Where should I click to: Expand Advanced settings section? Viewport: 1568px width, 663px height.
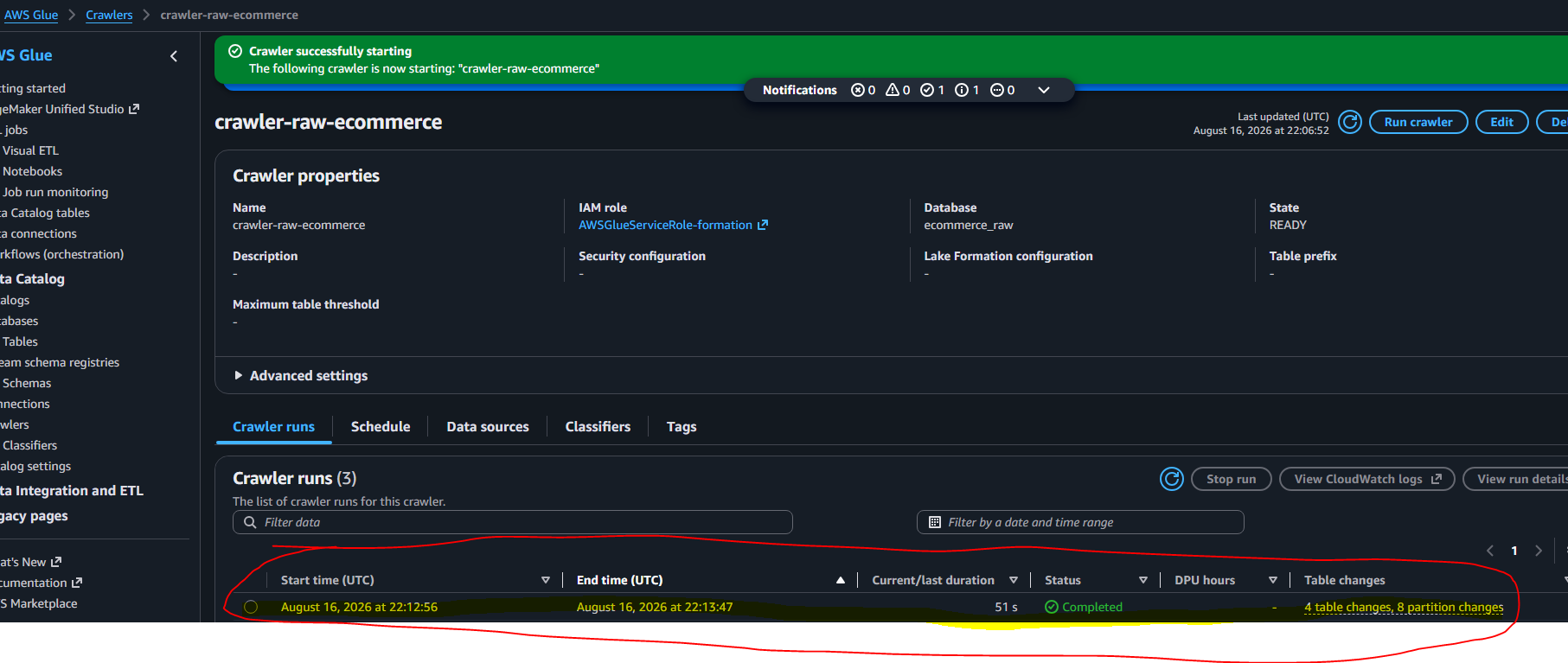(x=300, y=375)
